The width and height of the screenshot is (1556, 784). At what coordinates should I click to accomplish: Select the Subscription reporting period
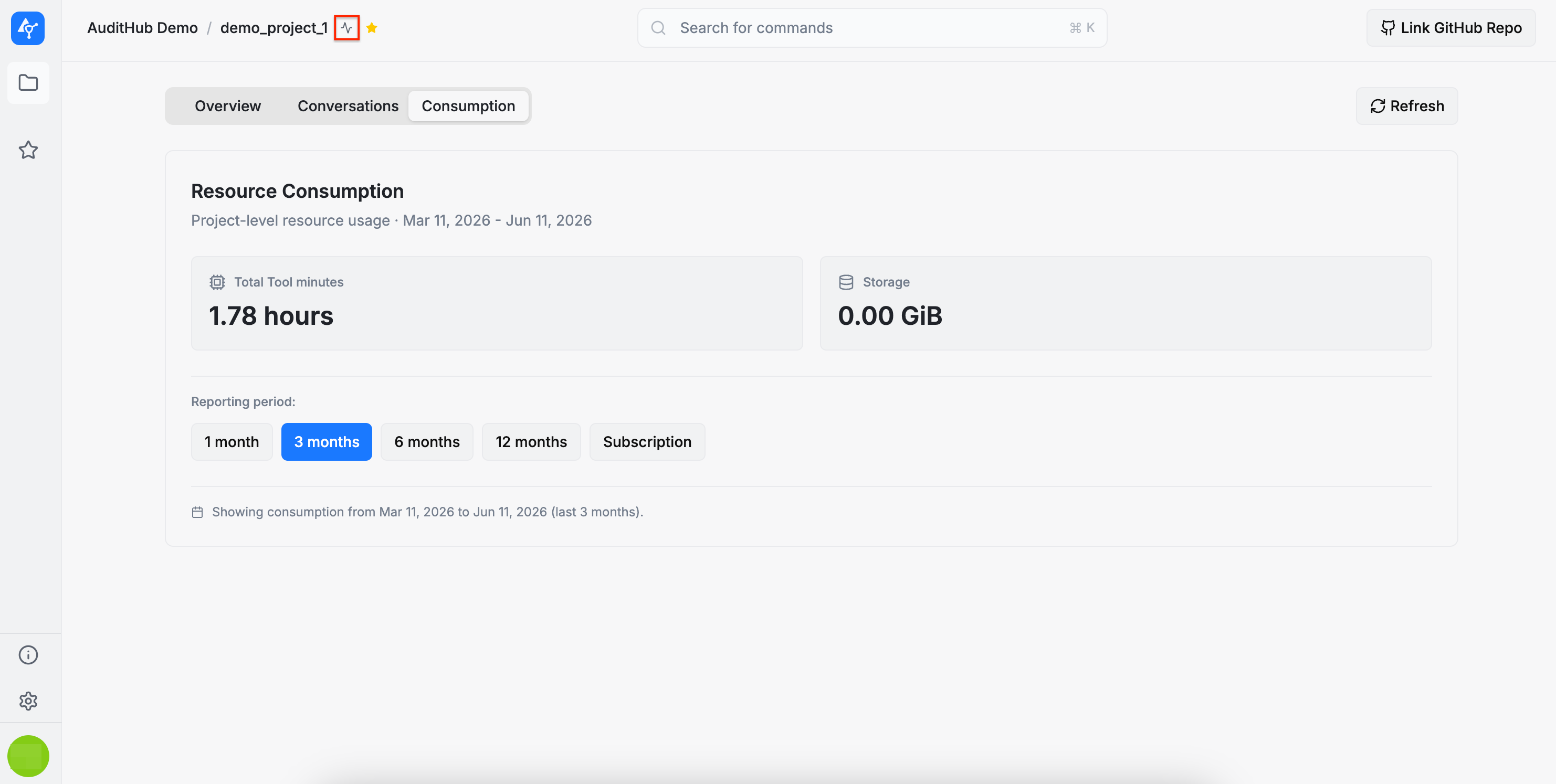pyautogui.click(x=647, y=441)
